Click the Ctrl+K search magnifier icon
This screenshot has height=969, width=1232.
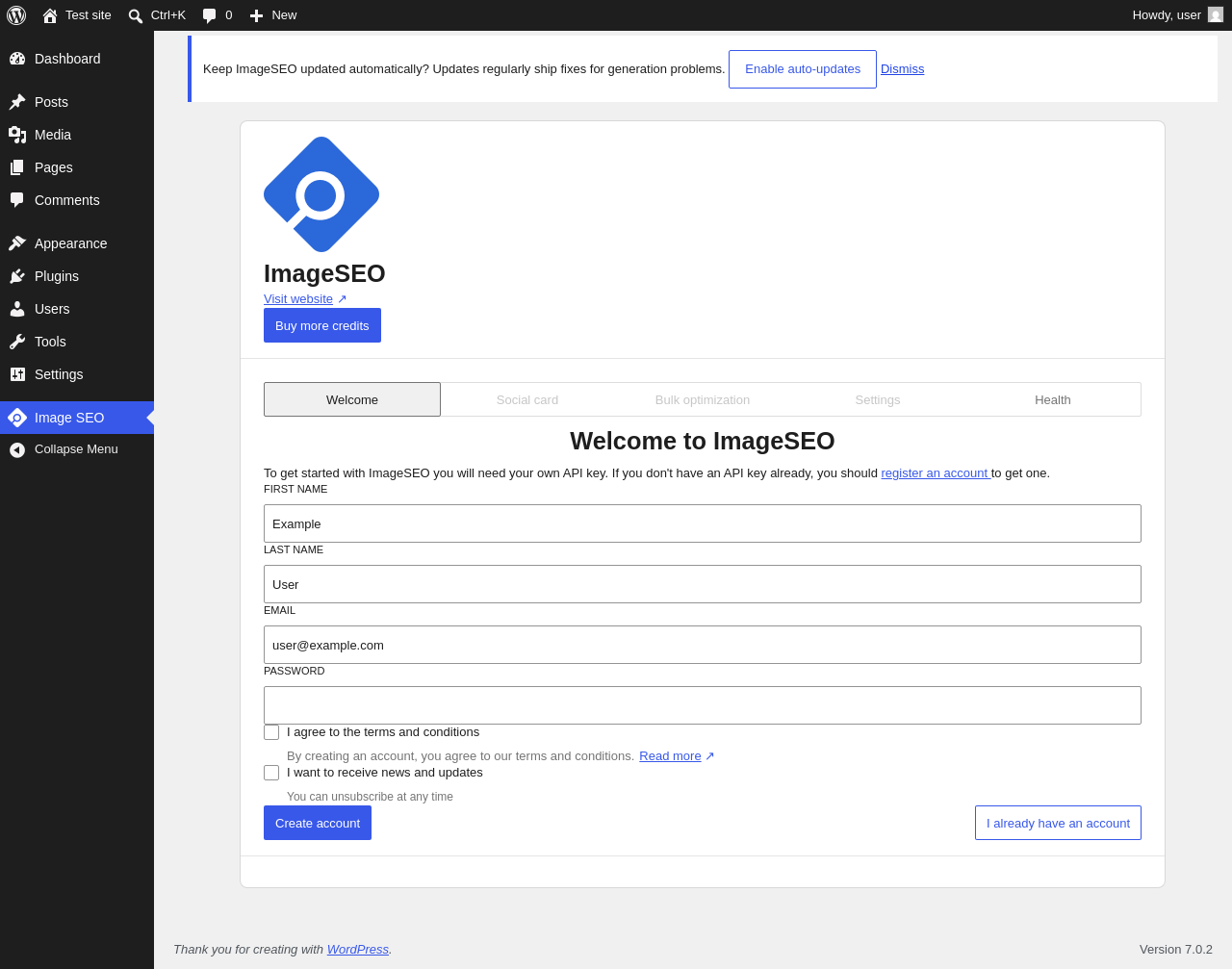(x=136, y=15)
